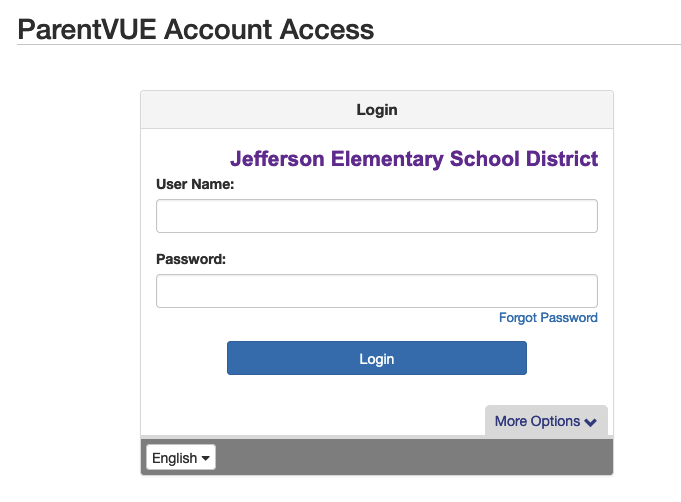The height and width of the screenshot is (502, 681).
Task: Expand the More Options section
Action: 546,421
